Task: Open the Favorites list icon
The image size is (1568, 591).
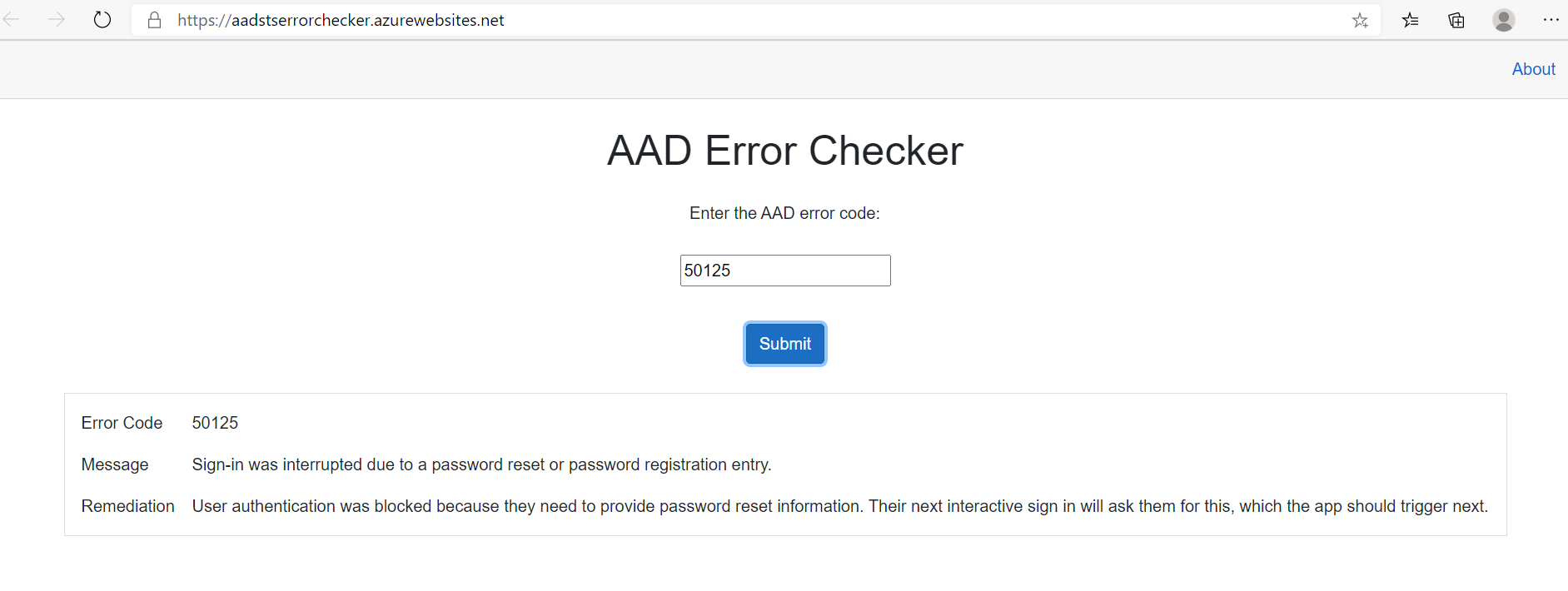Action: [1410, 20]
